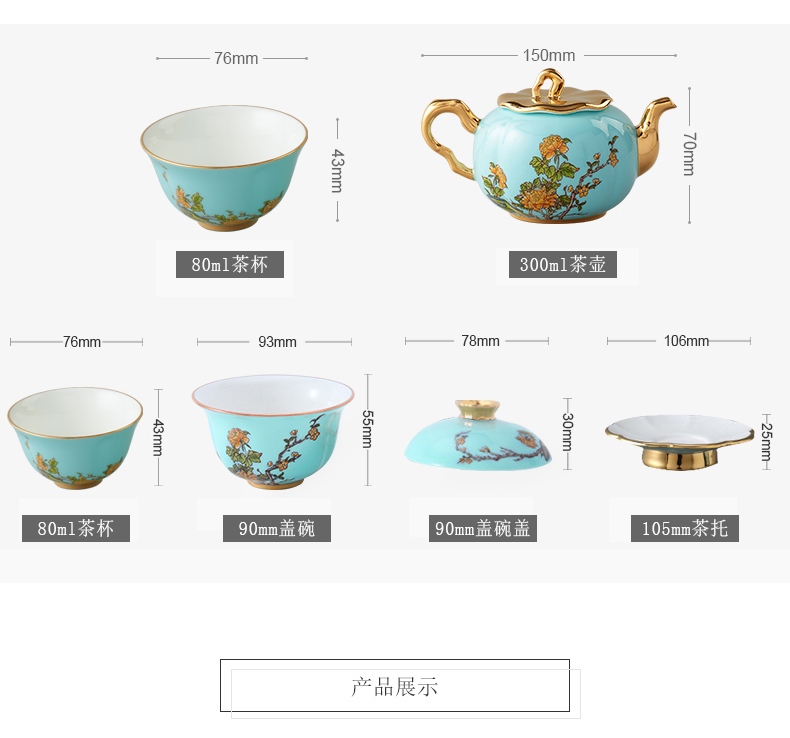Click the 105mm茶托 label

(685, 528)
